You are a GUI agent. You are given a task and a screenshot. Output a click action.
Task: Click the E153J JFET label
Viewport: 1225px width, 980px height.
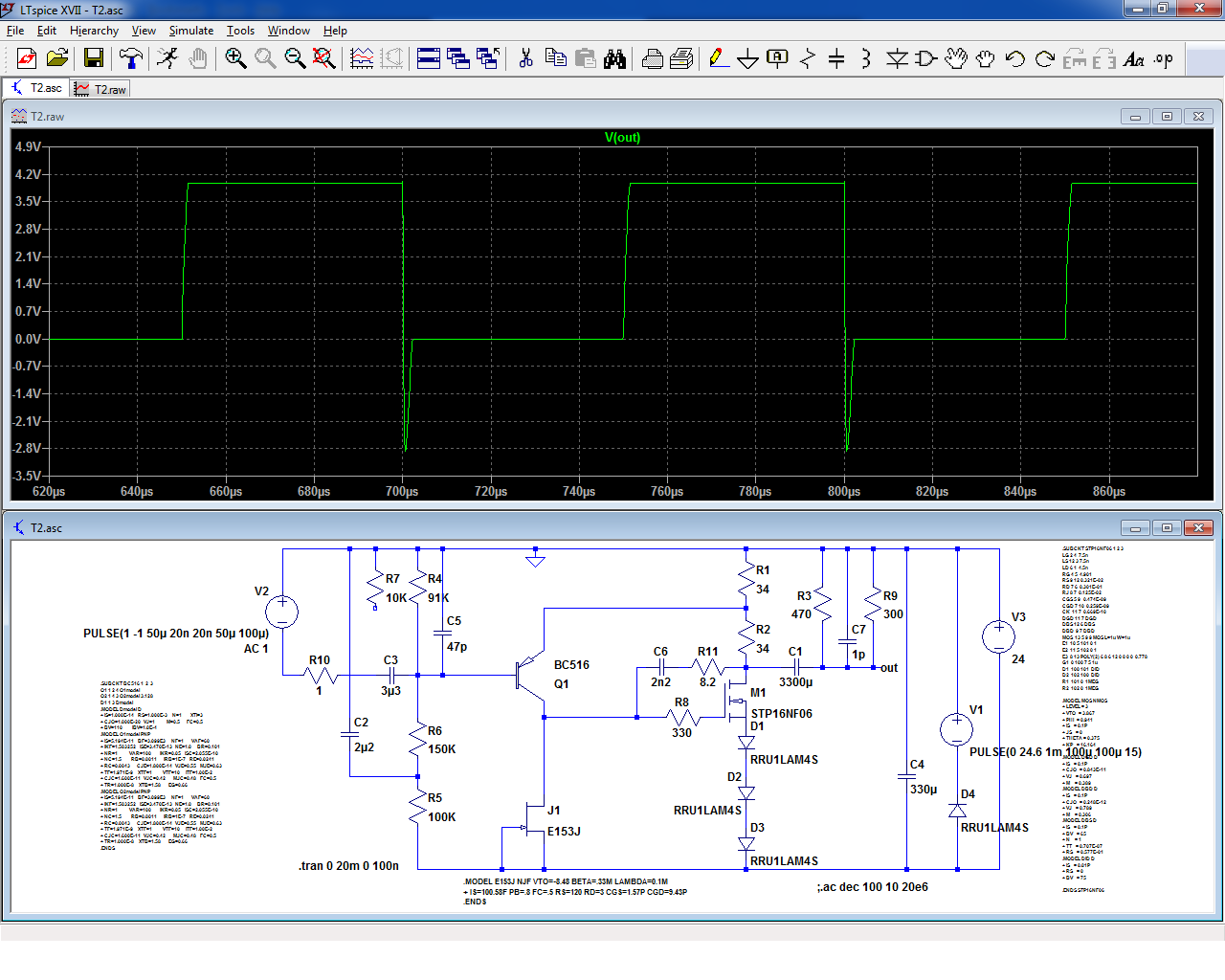(564, 832)
